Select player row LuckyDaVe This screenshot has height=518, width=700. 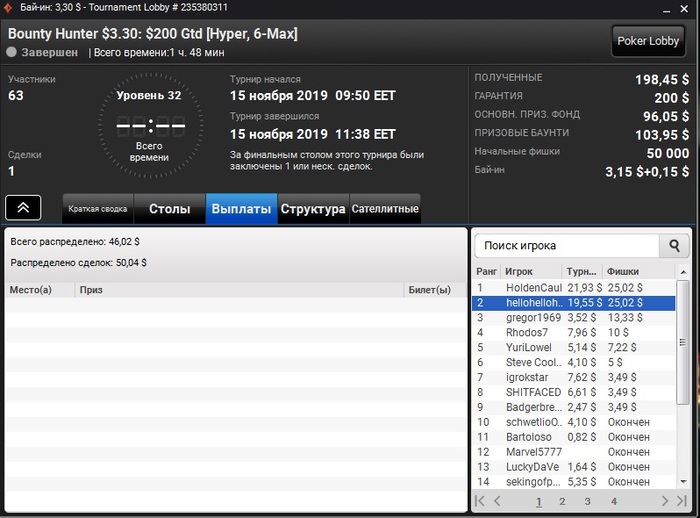pos(574,467)
